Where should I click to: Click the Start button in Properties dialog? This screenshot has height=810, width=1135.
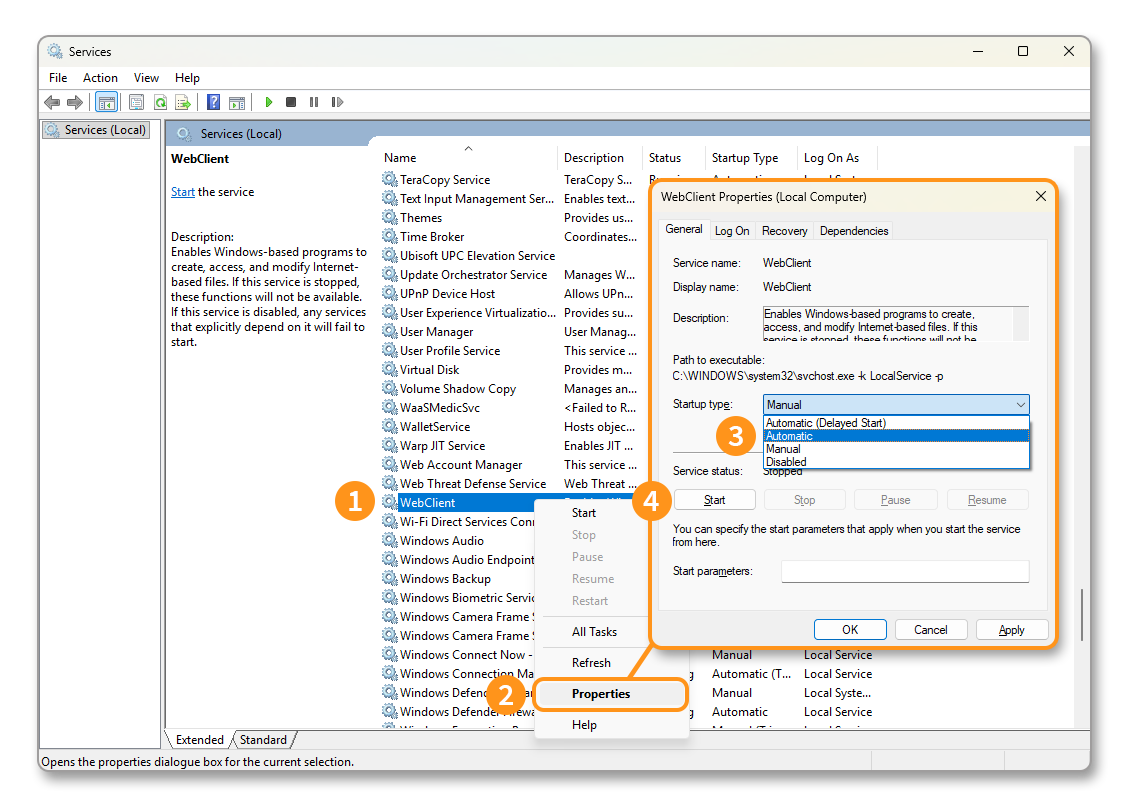(714, 500)
